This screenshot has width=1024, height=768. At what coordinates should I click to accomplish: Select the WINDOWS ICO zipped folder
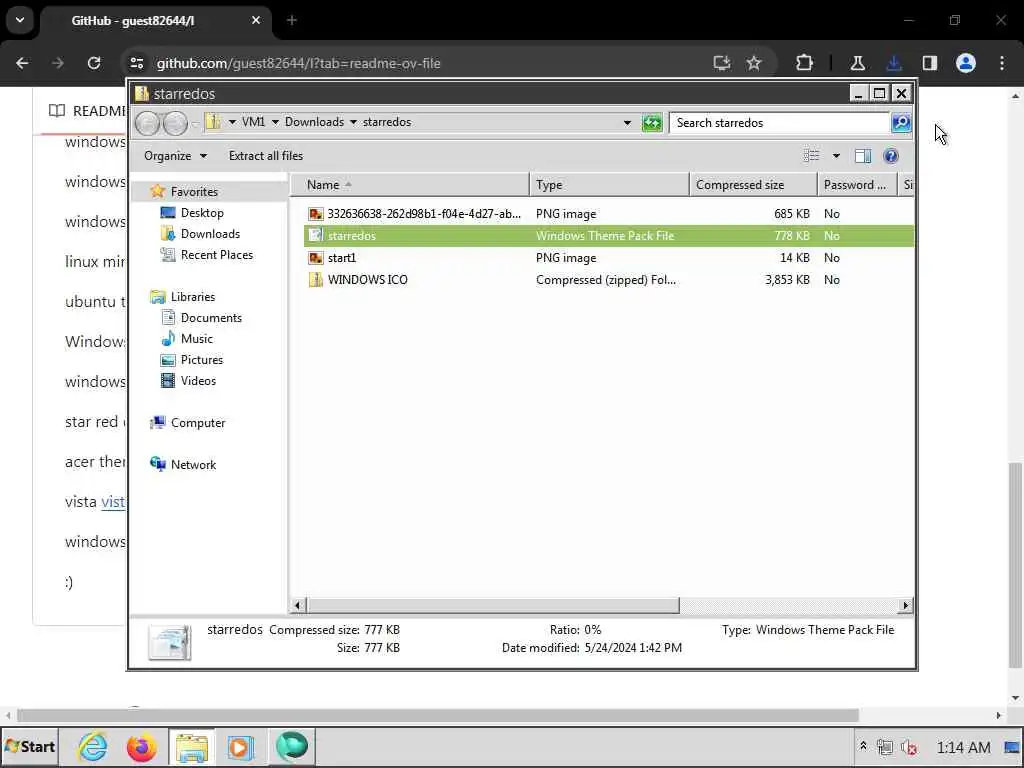[608, 280]
